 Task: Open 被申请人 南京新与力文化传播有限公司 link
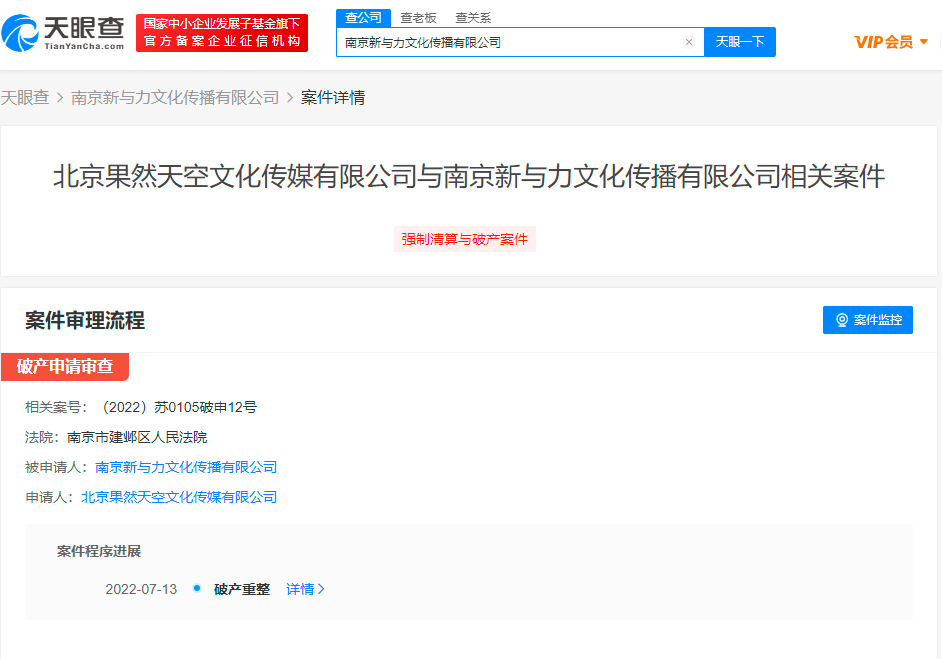tap(186, 467)
